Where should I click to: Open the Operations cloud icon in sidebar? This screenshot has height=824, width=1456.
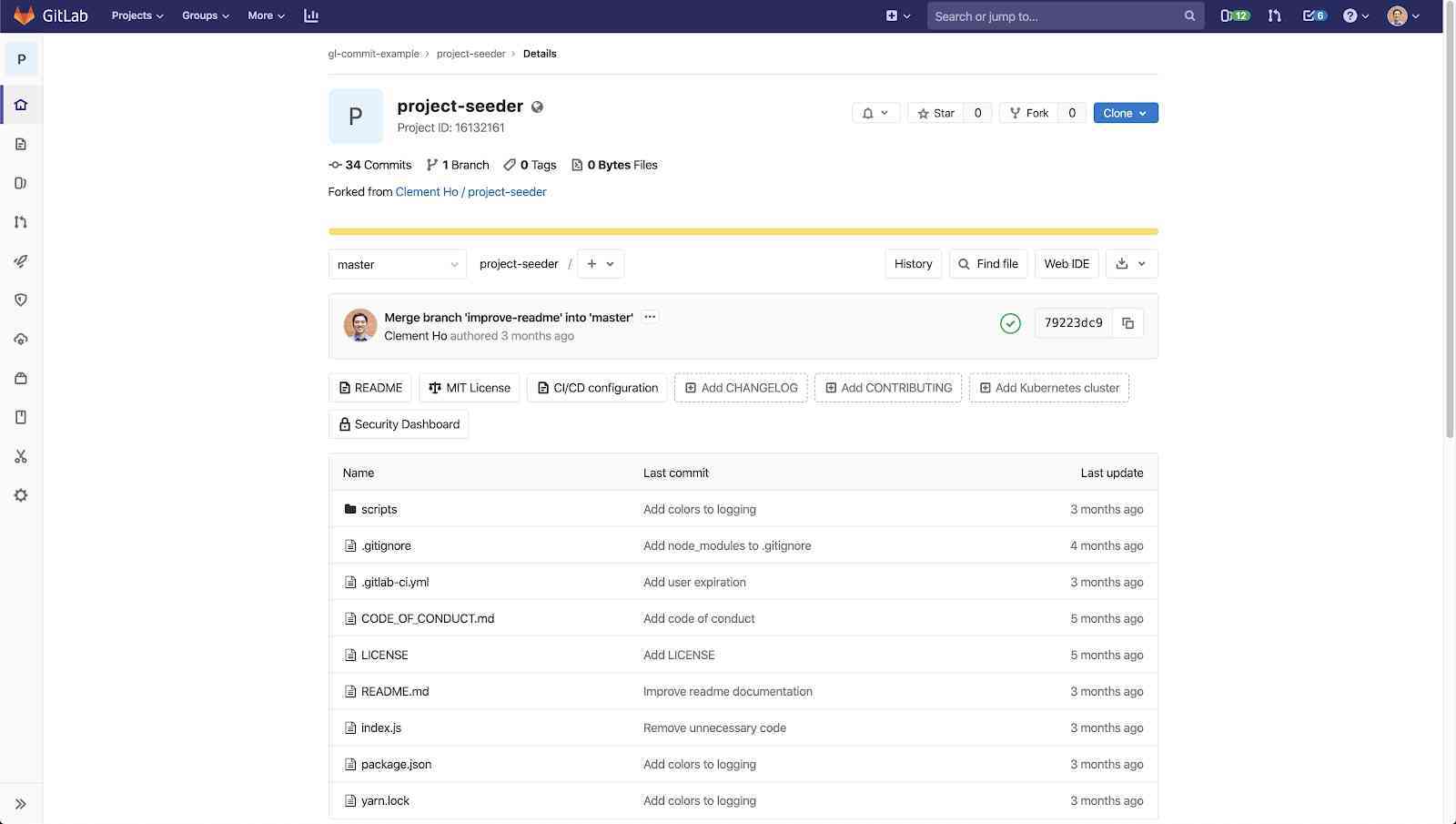(x=20, y=339)
